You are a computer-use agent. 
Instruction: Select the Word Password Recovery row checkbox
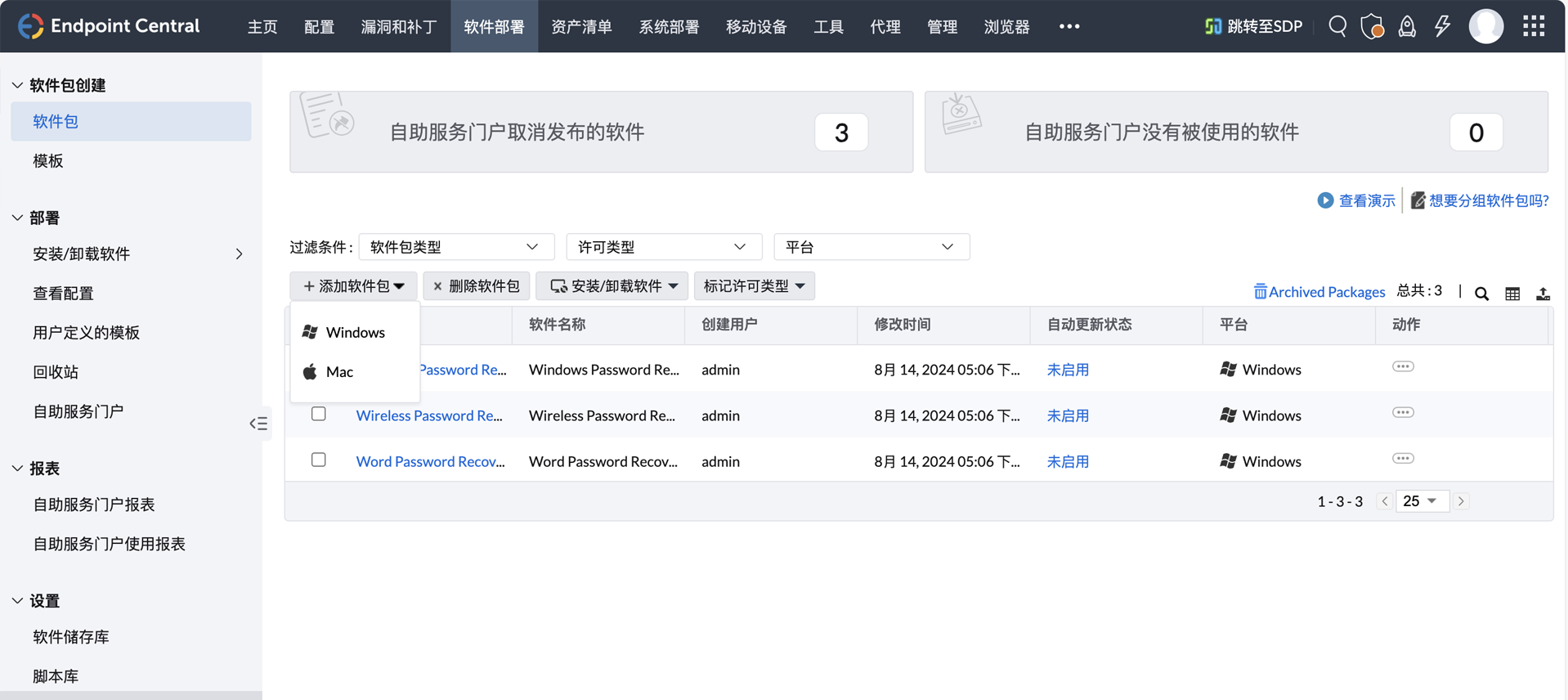tap(319, 460)
